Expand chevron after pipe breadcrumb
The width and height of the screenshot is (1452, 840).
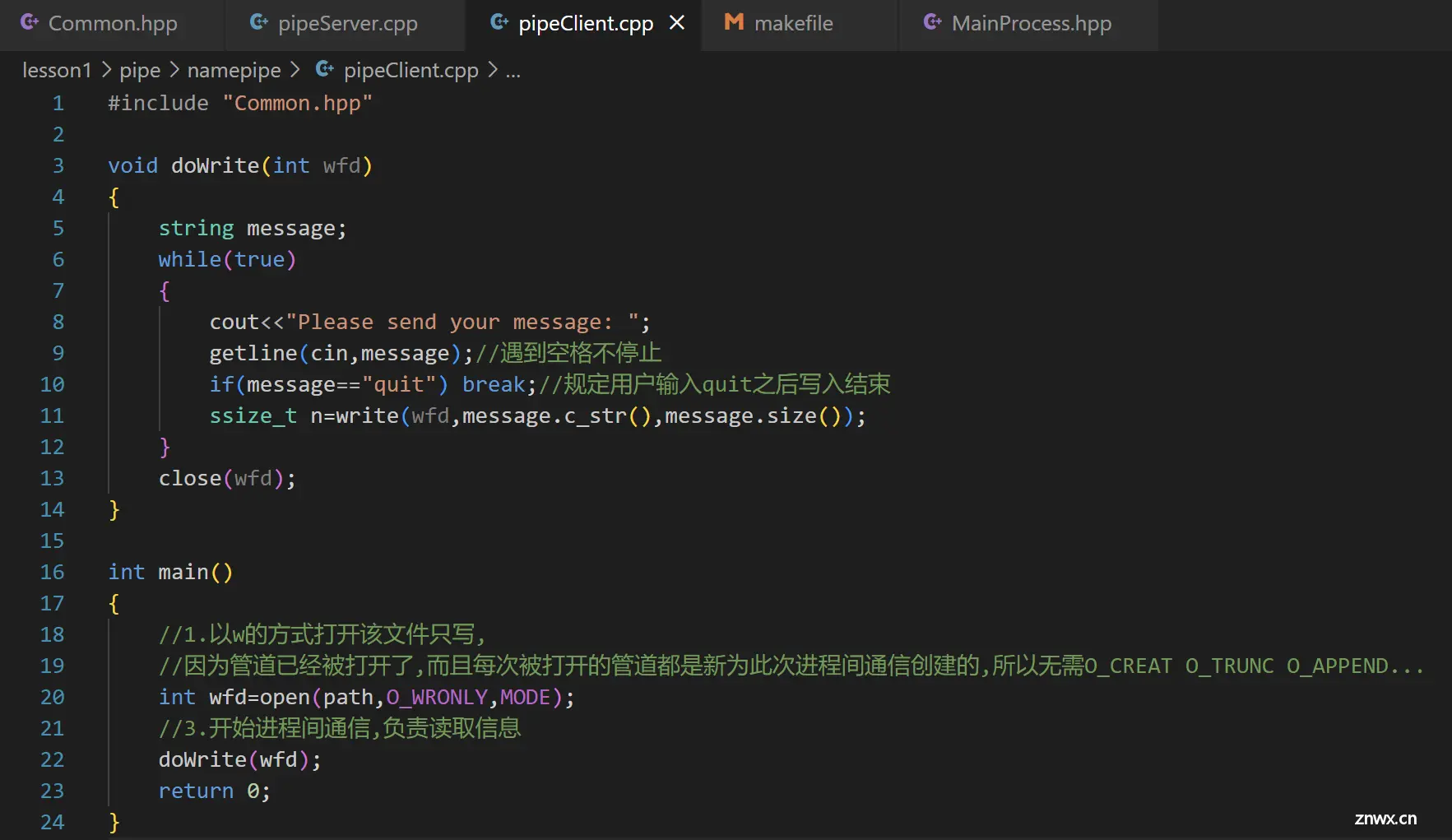(174, 71)
